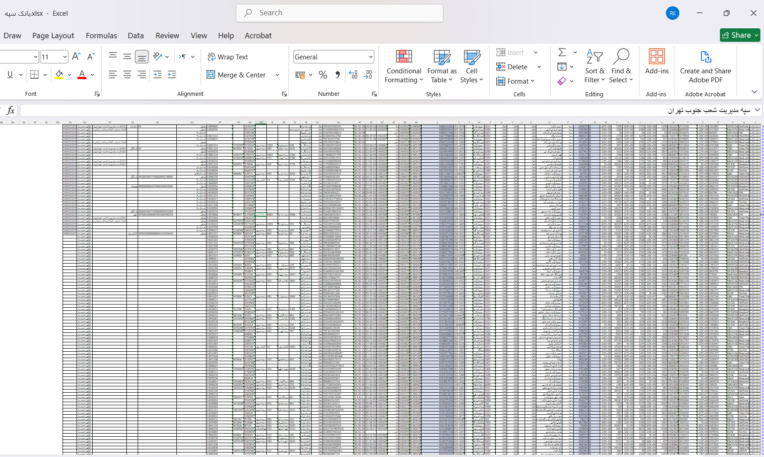Increase decimal places
Image resolution: width=764 pixels, height=457 pixels.
[353, 75]
